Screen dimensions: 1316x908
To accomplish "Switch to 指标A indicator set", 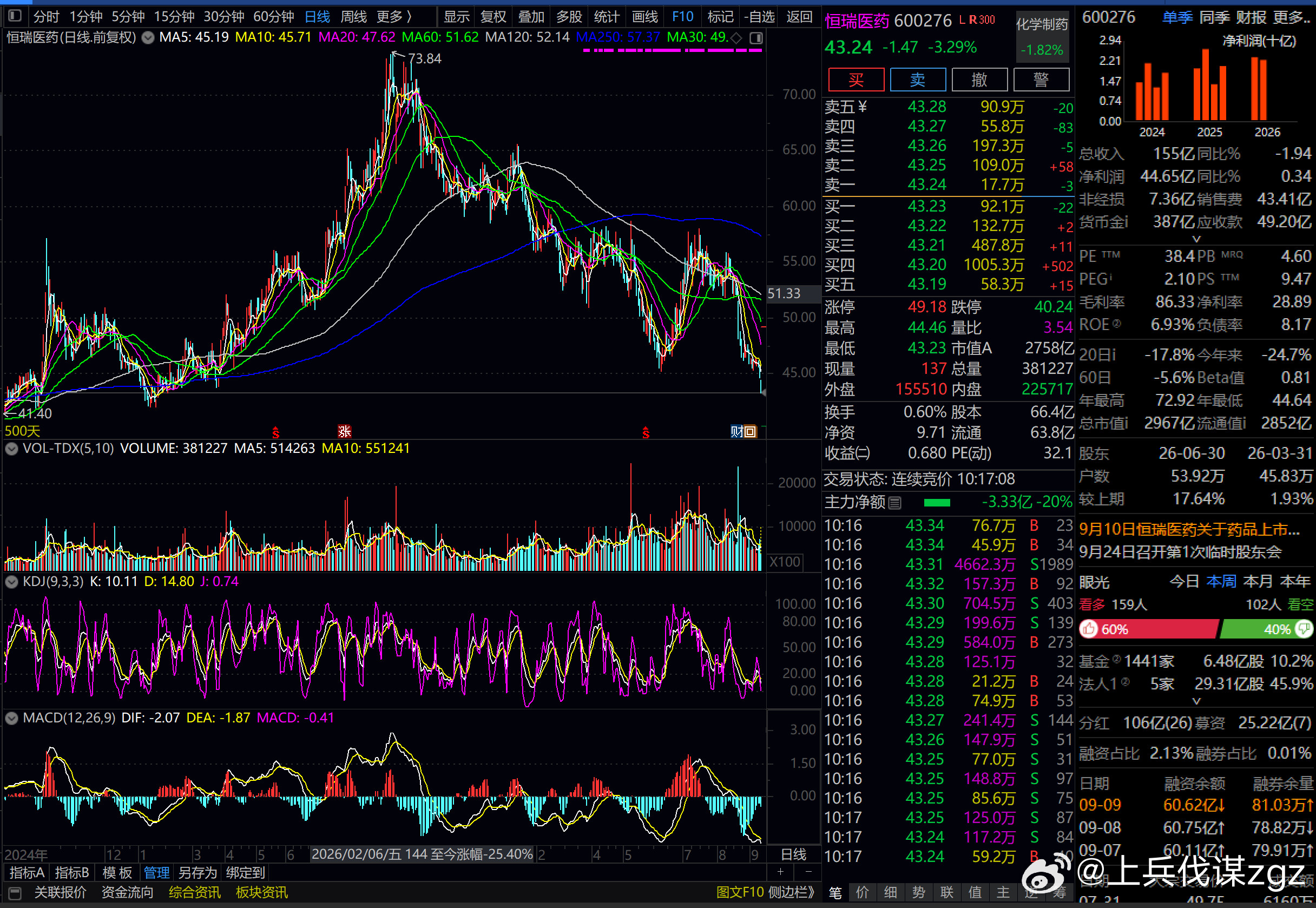I will [27, 873].
